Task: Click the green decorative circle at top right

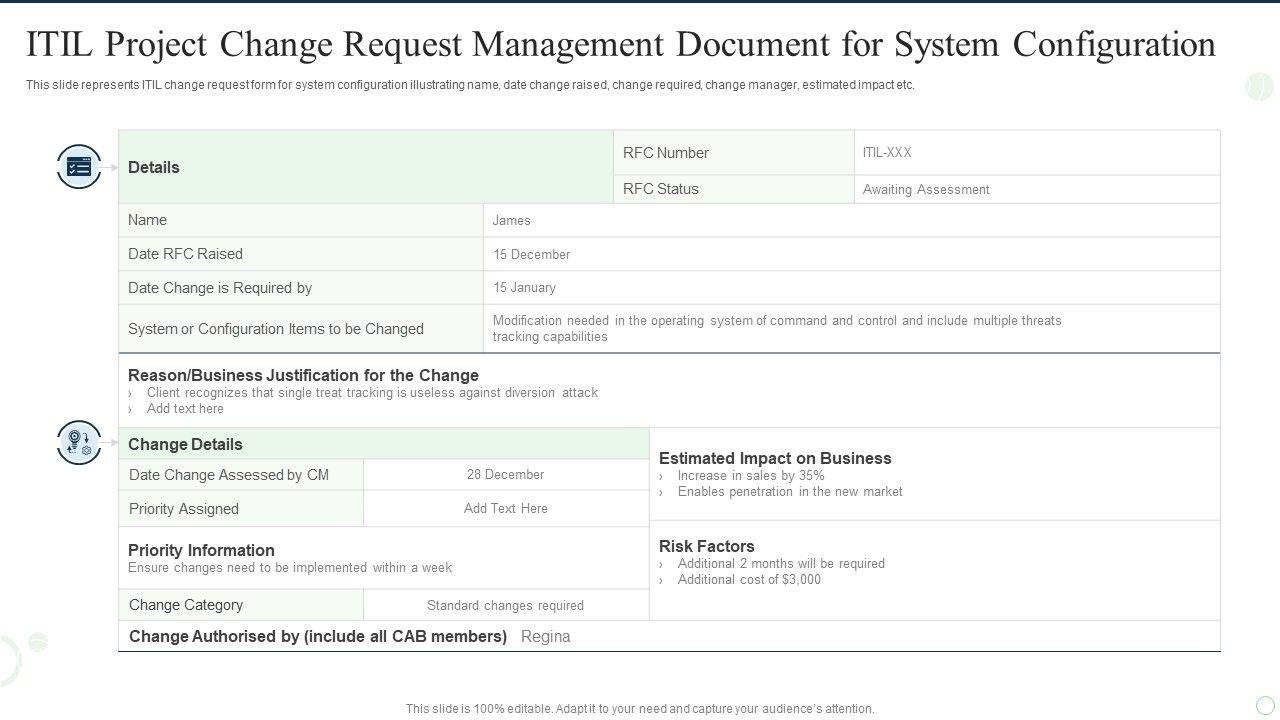Action: click(x=1258, y=87)
